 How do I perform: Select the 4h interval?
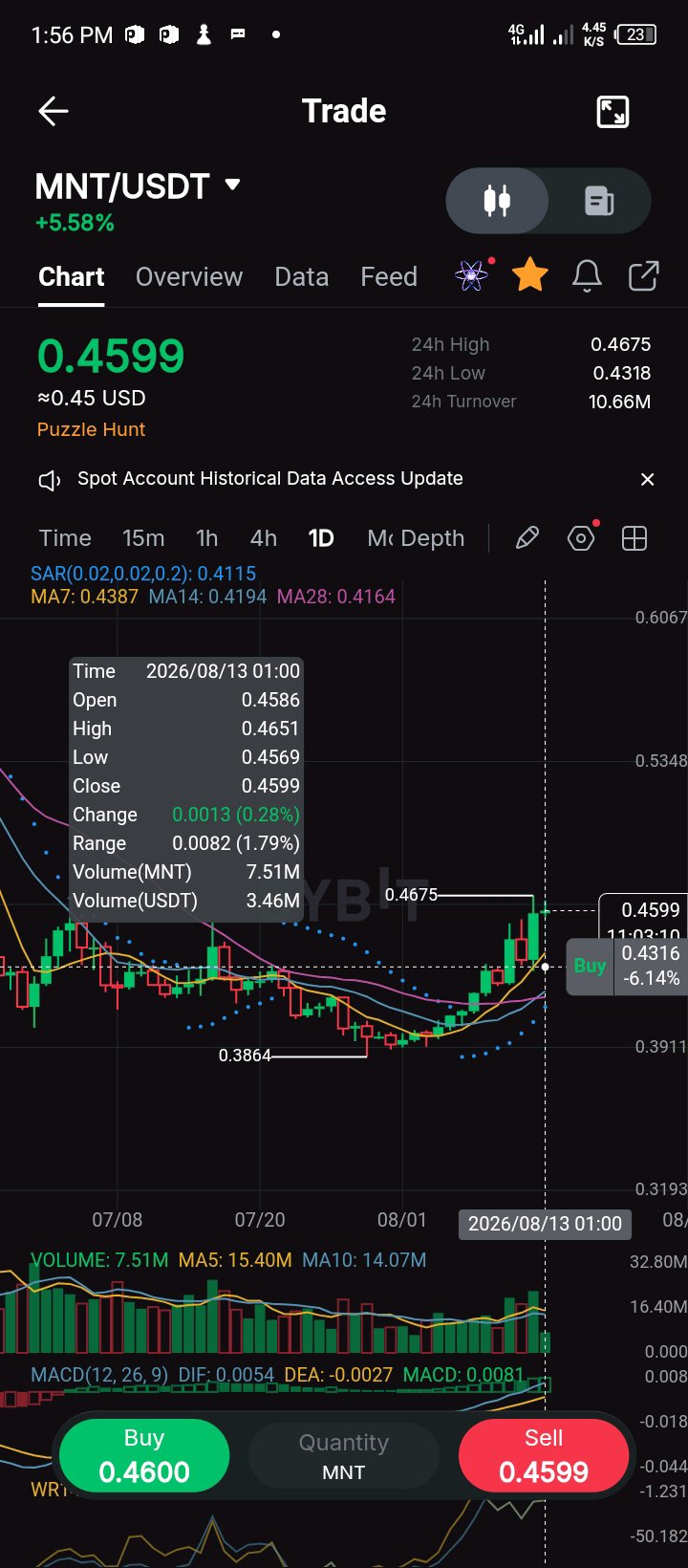coord(264,538)
